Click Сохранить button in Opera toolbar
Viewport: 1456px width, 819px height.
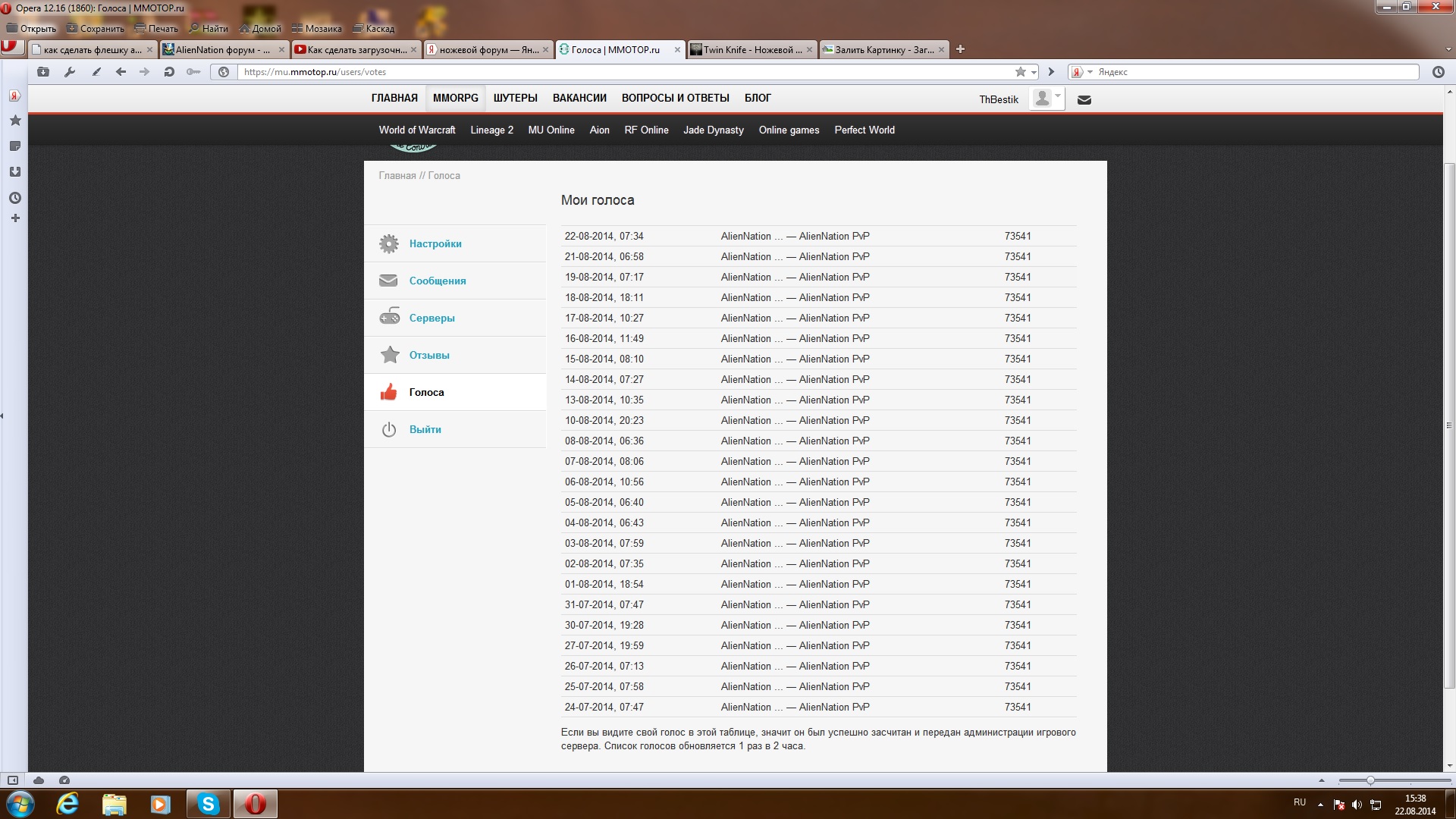[96, 28]
